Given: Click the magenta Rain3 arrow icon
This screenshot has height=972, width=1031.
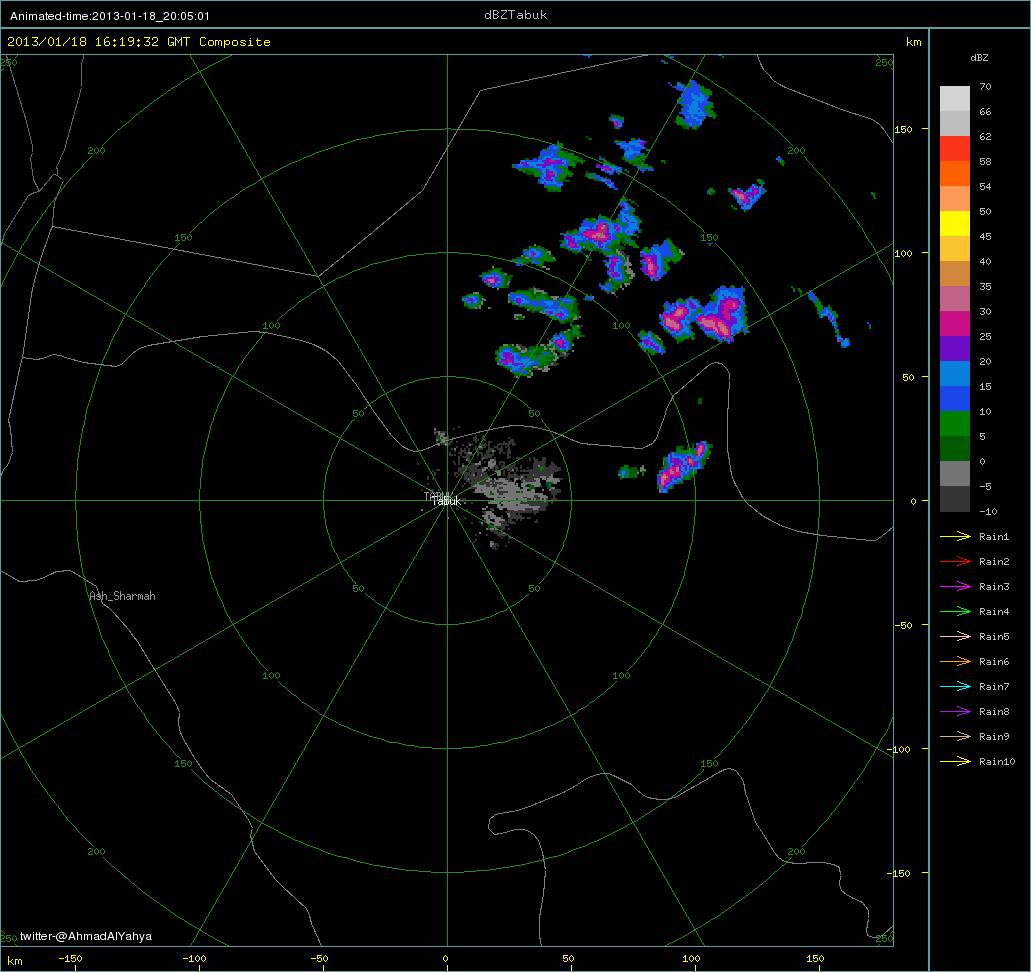Looking at the screenshot, I should click(955, 587).
